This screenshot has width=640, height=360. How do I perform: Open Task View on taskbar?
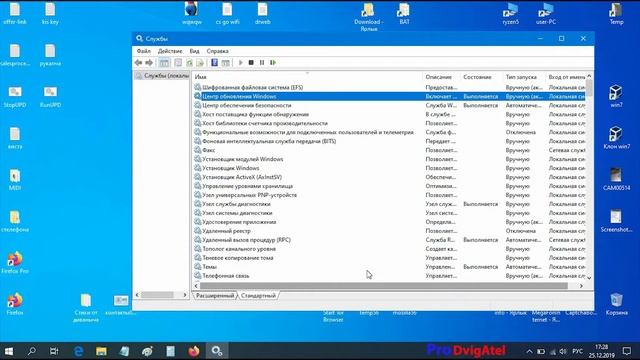pos(54,351)
